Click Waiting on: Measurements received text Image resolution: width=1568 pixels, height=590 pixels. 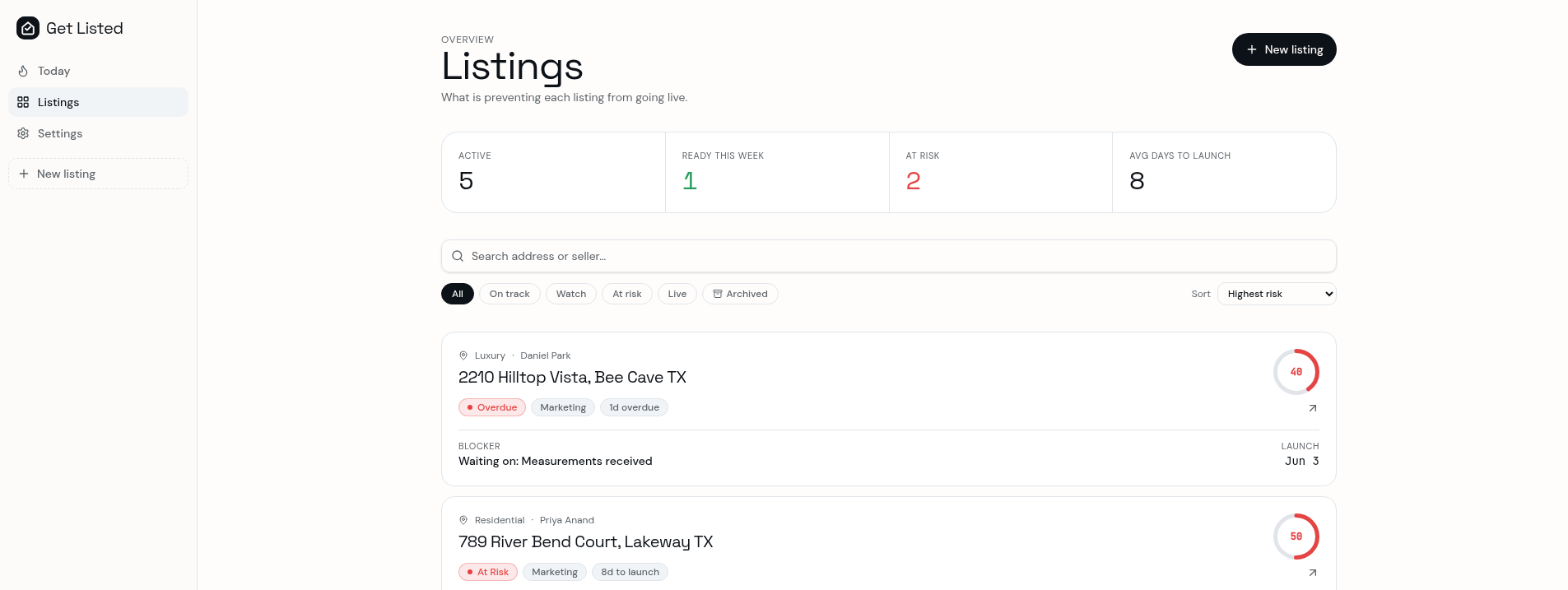tap(556, 461)
